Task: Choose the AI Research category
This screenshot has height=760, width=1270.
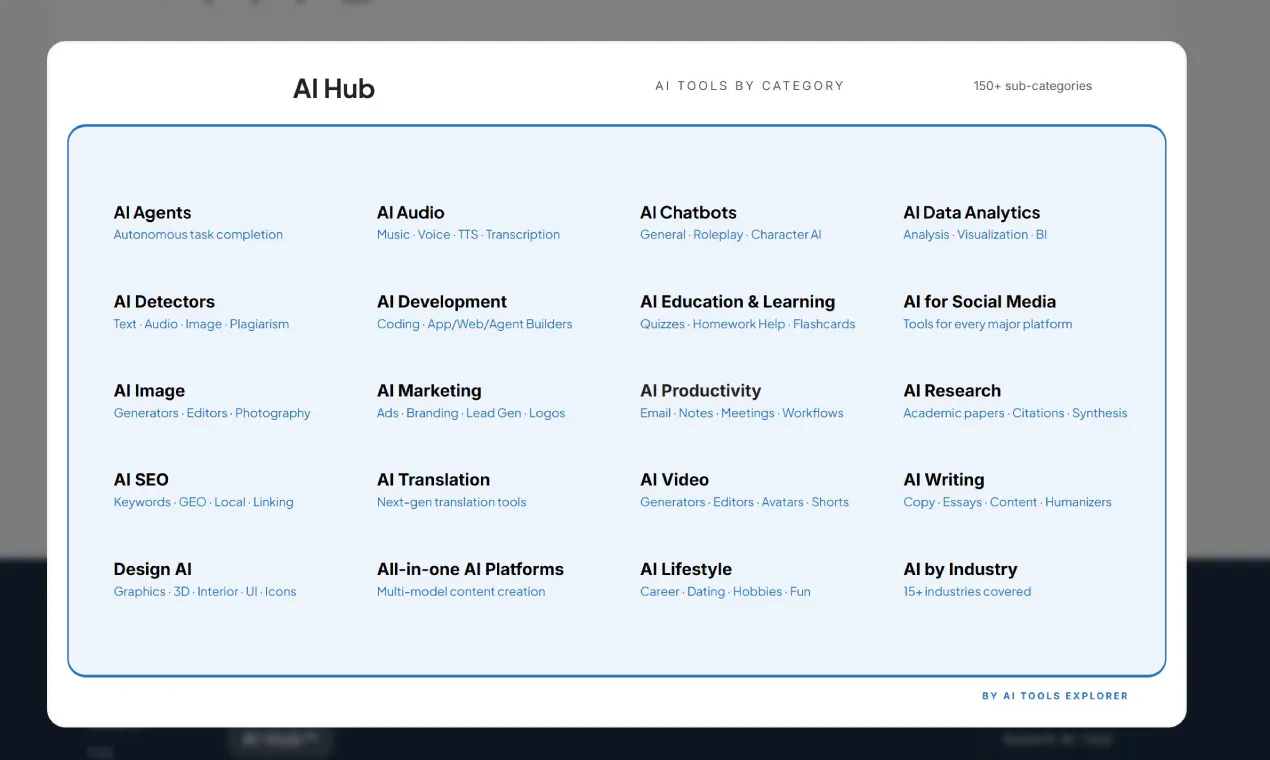Action: point(952,391)
